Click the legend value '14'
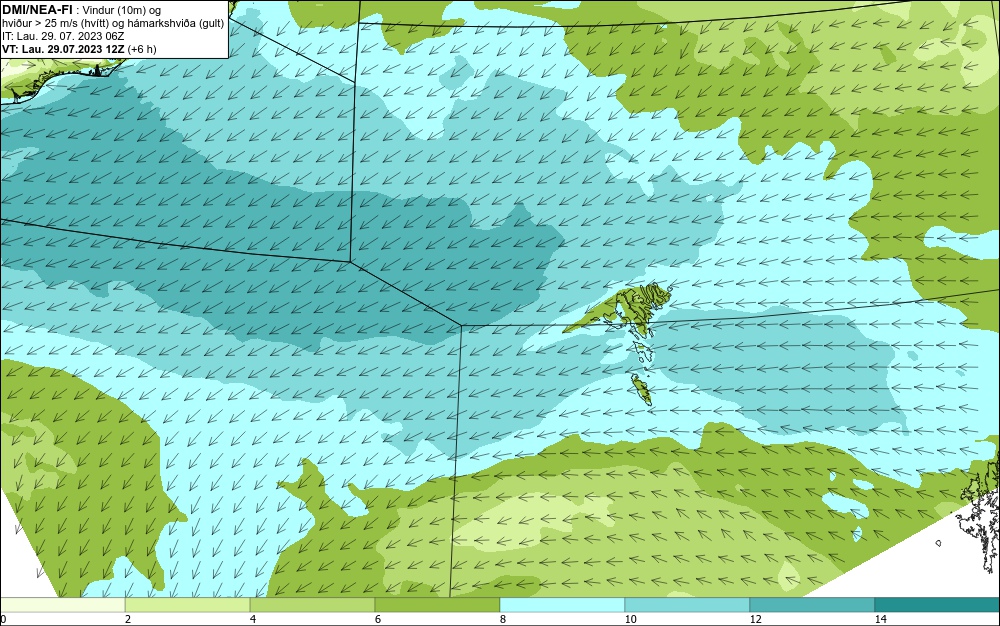Viewport: 1000px width, 626px height. point(880,619)
